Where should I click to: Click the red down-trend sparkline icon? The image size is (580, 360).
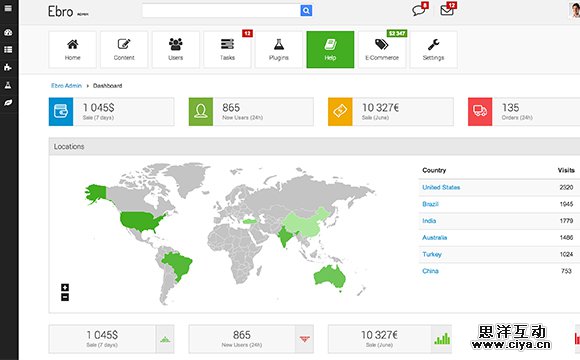304,339
